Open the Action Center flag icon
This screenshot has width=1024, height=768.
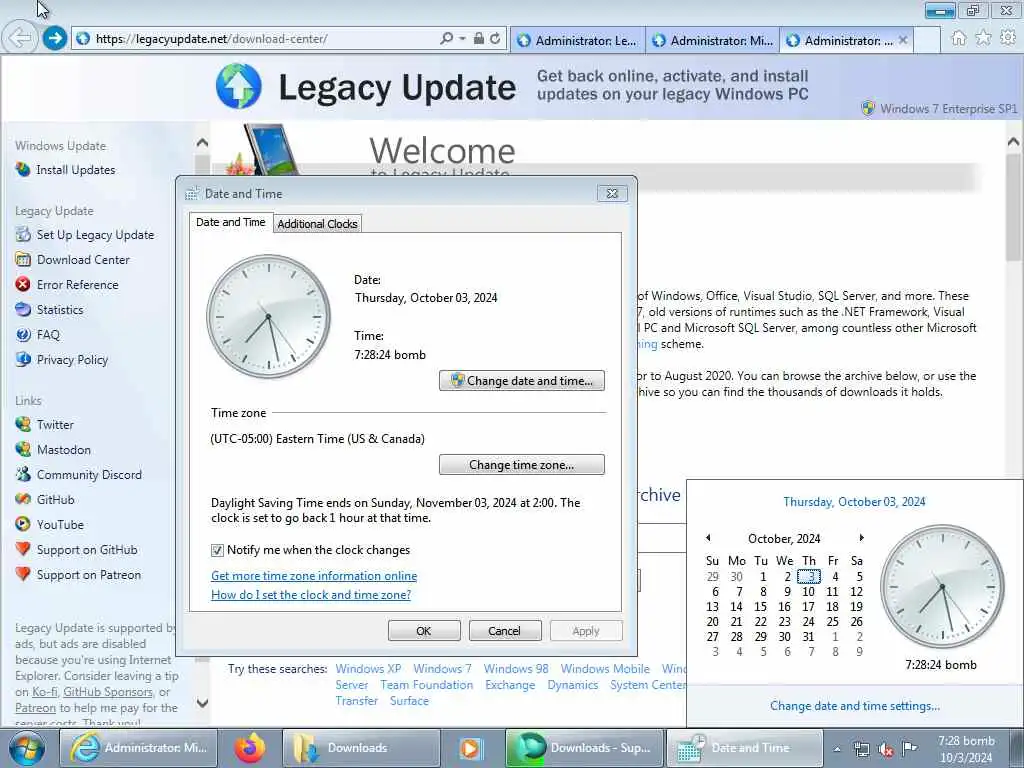(910, 749)
